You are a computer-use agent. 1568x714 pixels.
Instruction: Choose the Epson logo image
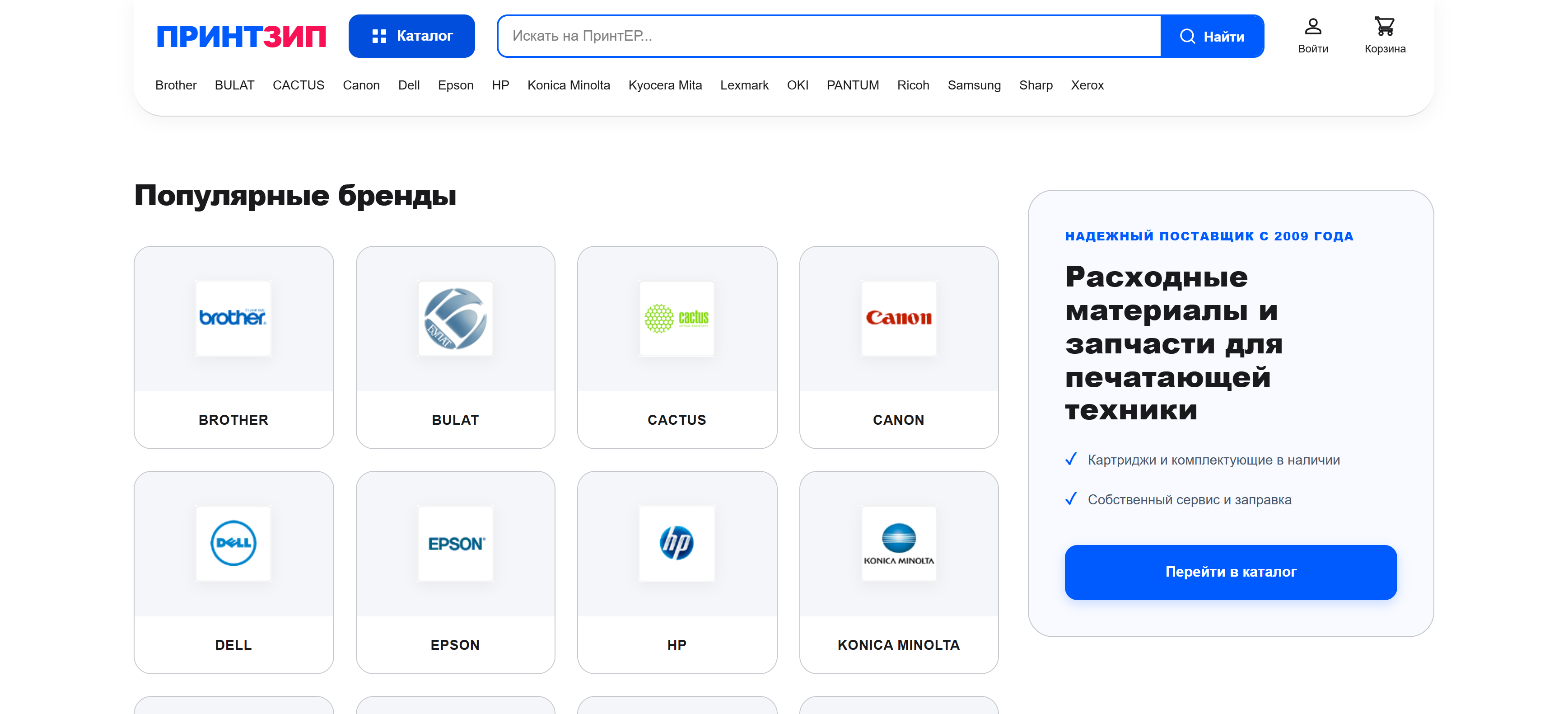coord(455,543)
